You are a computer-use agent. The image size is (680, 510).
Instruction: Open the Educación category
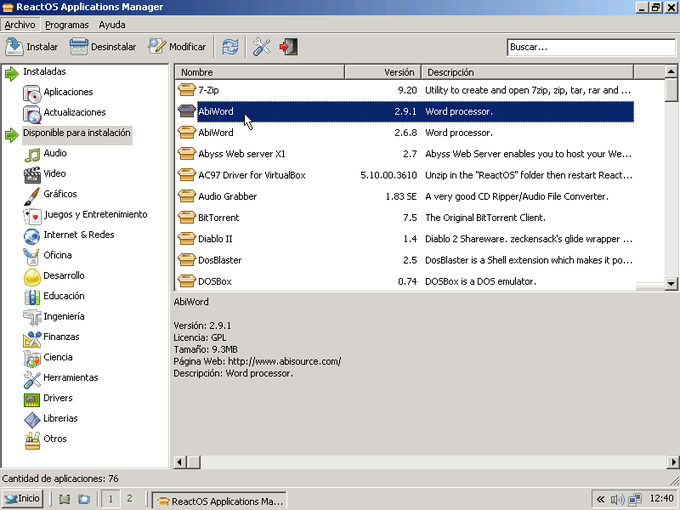(x=64, y=296)
